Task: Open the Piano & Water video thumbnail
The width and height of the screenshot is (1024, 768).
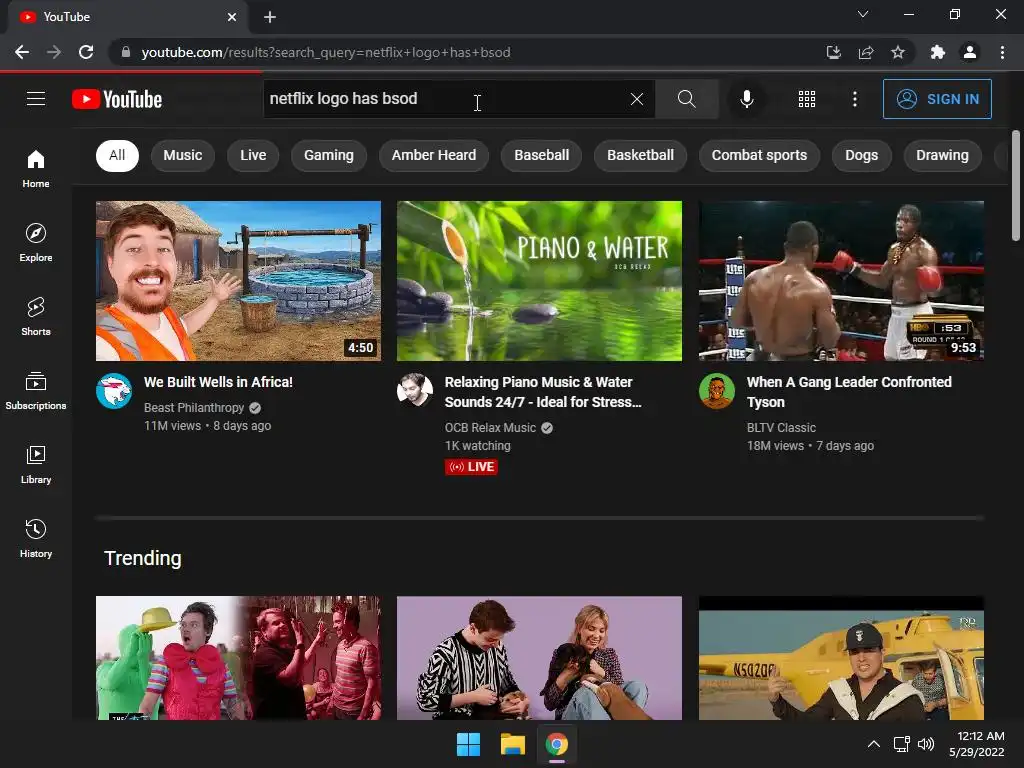Action: [539, 281]
